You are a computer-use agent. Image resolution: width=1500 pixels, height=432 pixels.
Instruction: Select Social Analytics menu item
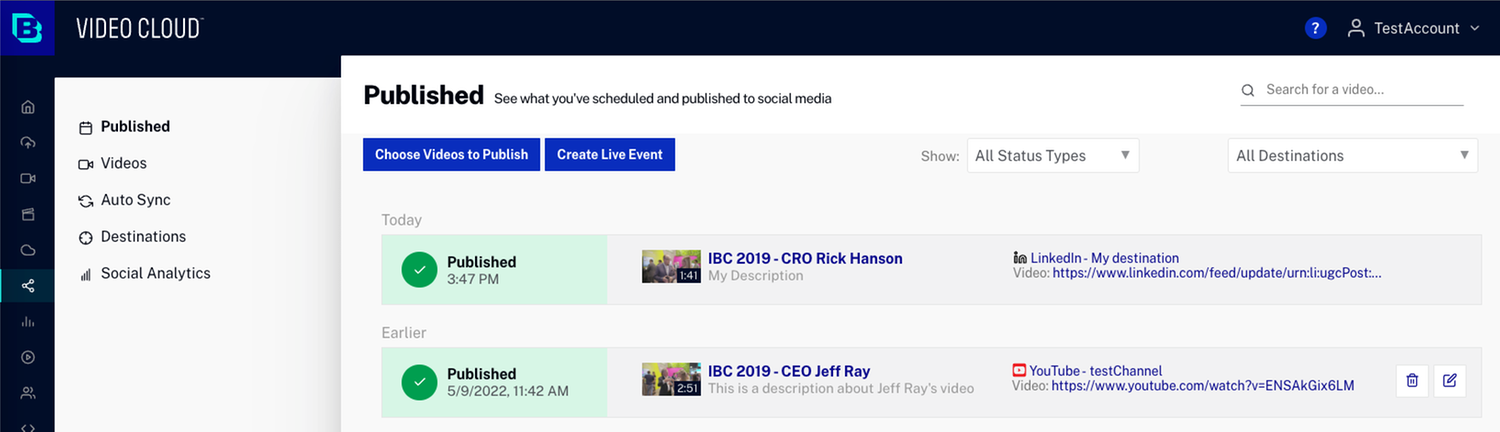coord(155,274)
